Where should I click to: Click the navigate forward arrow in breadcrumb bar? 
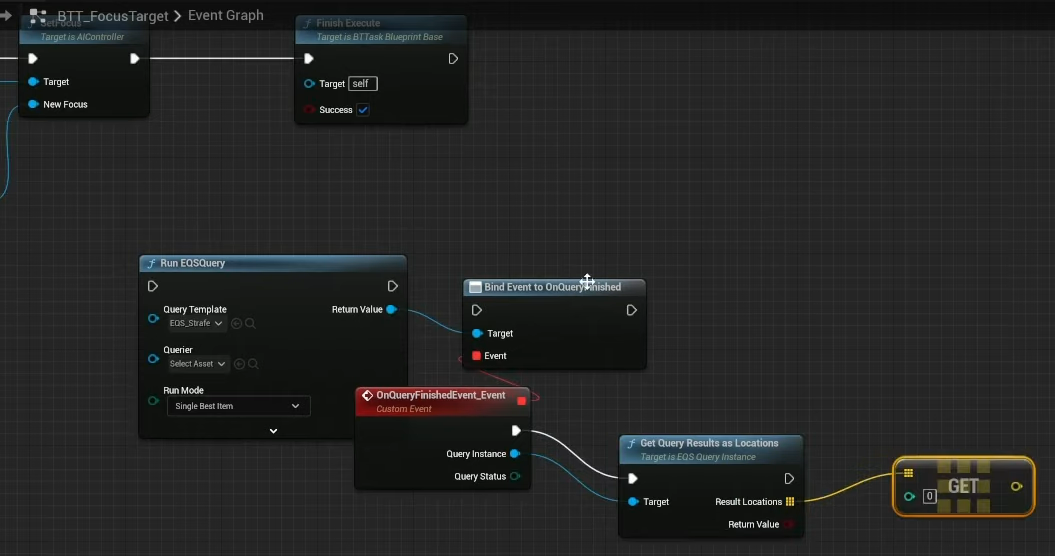coord(6,15)
